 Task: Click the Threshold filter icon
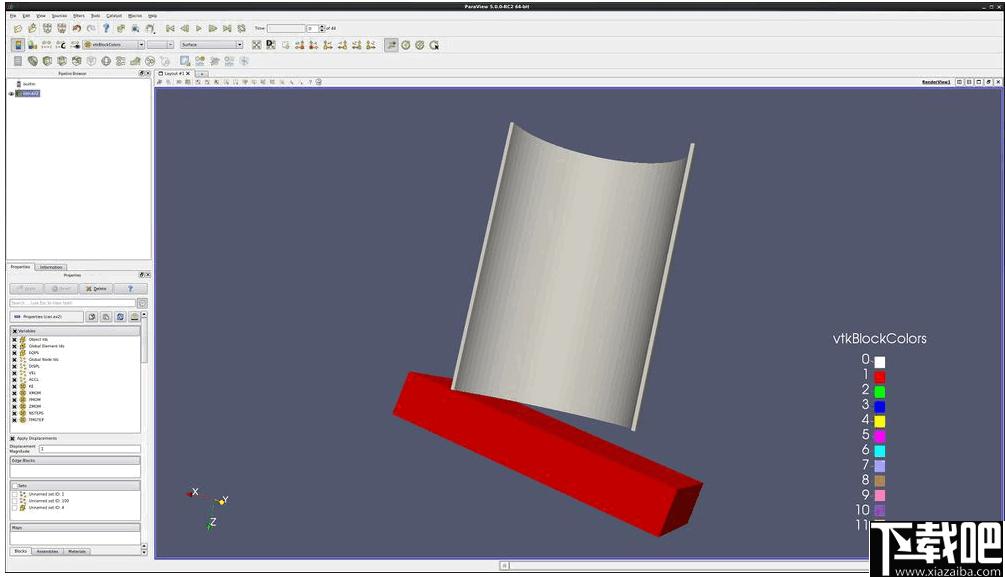(x=76, y=61)
